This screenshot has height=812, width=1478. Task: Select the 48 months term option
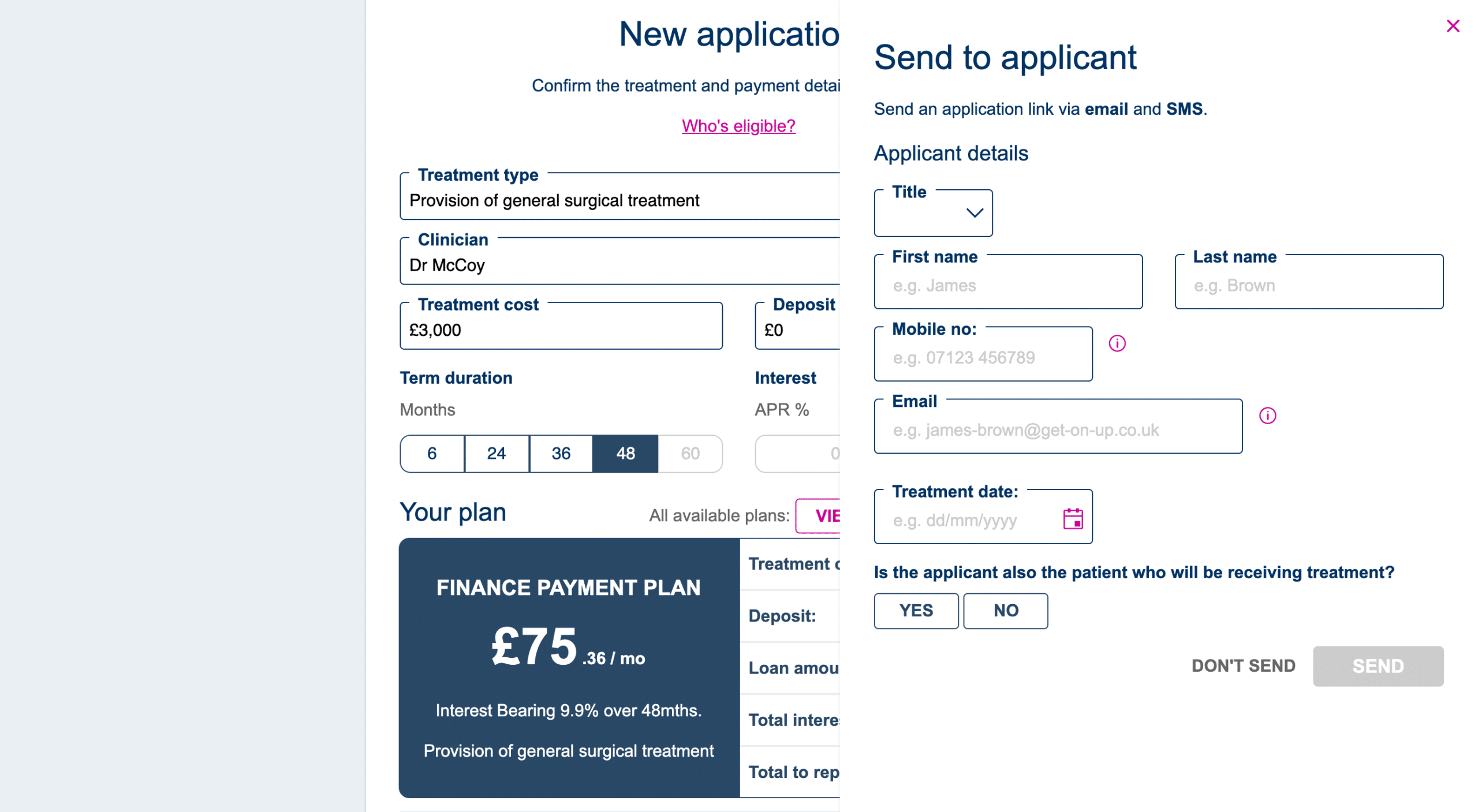click(625, 454)
